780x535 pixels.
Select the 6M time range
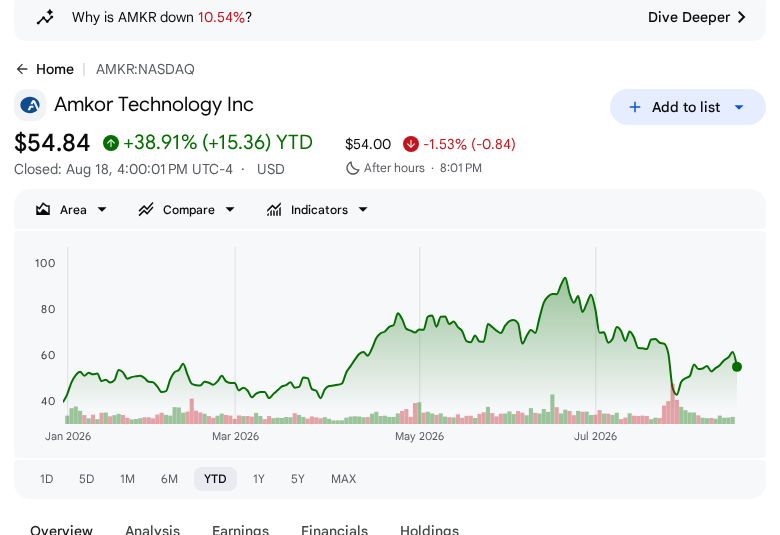click(169, 479)
